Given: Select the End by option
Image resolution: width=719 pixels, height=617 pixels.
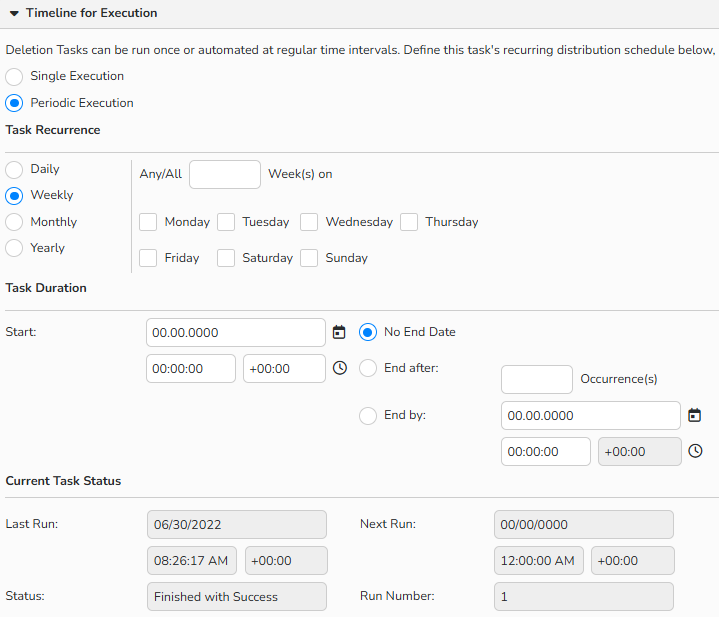Looking at the screenshot, I should [368, 416].
